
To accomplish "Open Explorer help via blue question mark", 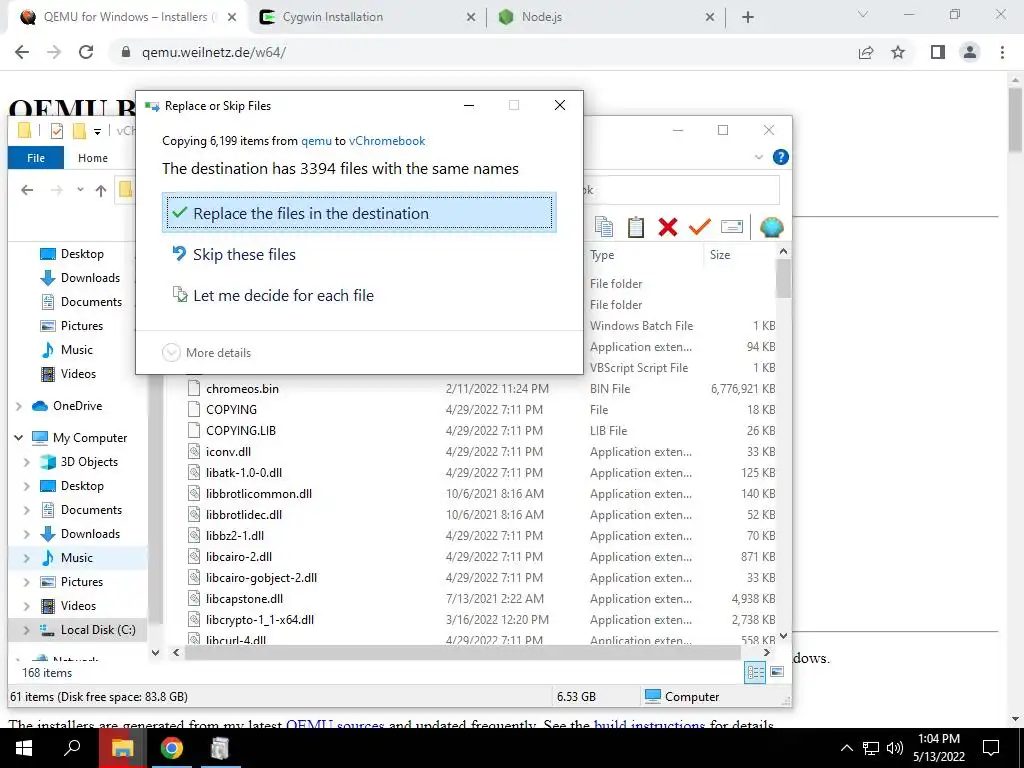I will tap(780, 157).
